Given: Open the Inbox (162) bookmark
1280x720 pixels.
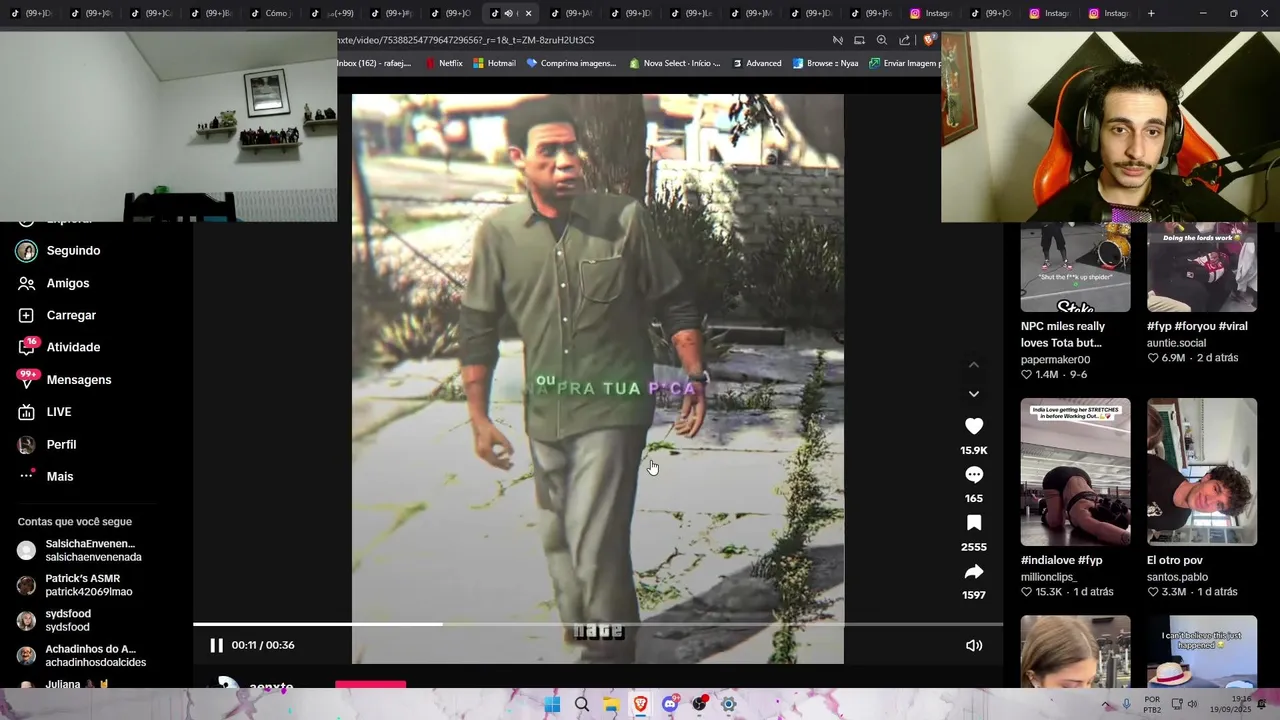Looking at the screenshot, I should [375, 63].
